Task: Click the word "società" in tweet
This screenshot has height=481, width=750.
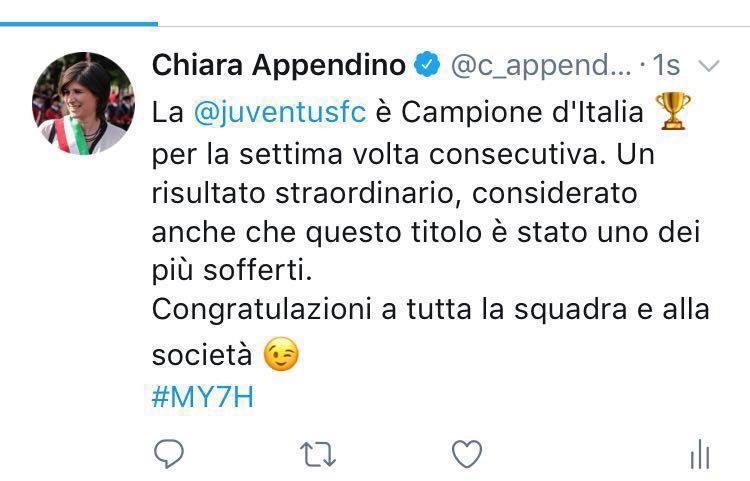Action: (x=202, y=356)
